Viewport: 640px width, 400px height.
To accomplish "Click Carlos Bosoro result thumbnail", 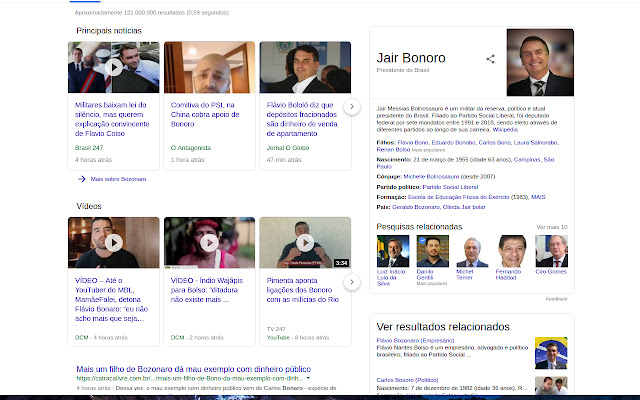I will 551,386.
